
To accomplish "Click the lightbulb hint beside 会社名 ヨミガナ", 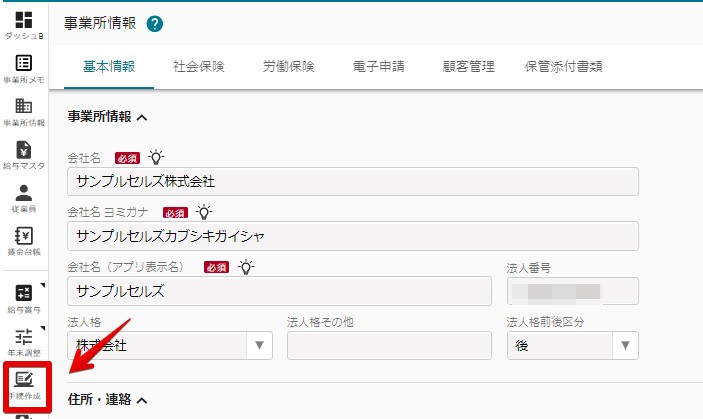I will click(204, 212).
